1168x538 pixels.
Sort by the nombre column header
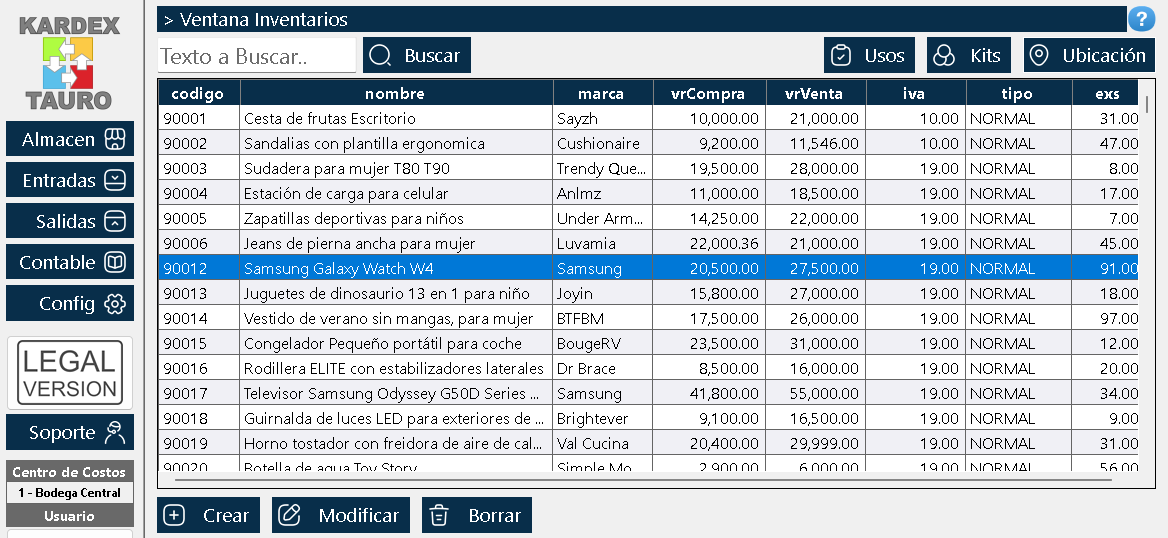click(396, 93)
